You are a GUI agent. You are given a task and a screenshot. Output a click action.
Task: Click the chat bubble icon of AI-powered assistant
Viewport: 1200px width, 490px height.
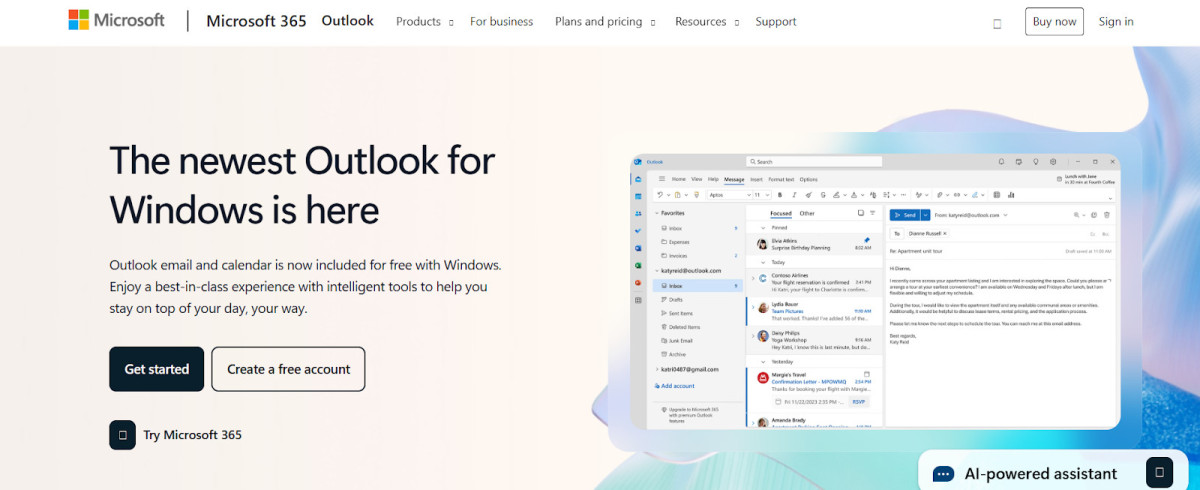click(x=943, y=474)
